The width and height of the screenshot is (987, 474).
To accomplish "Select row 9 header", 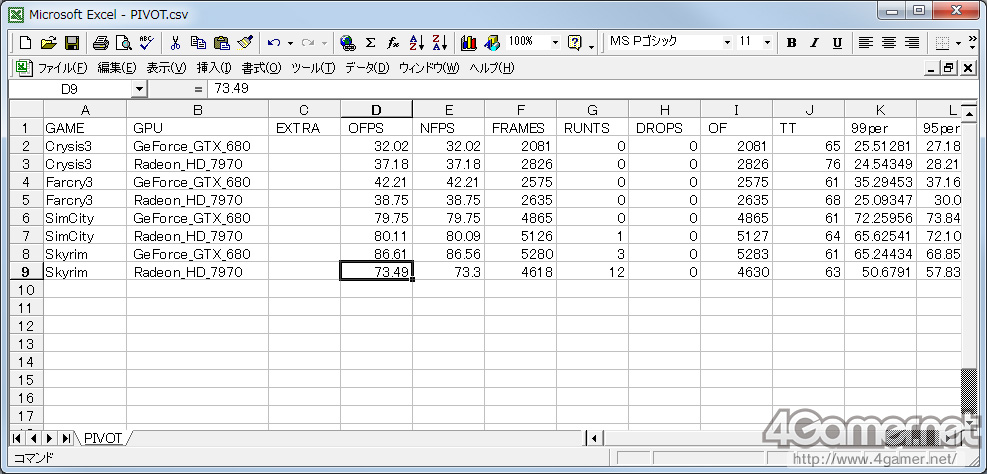I will [x=26, y=273].
